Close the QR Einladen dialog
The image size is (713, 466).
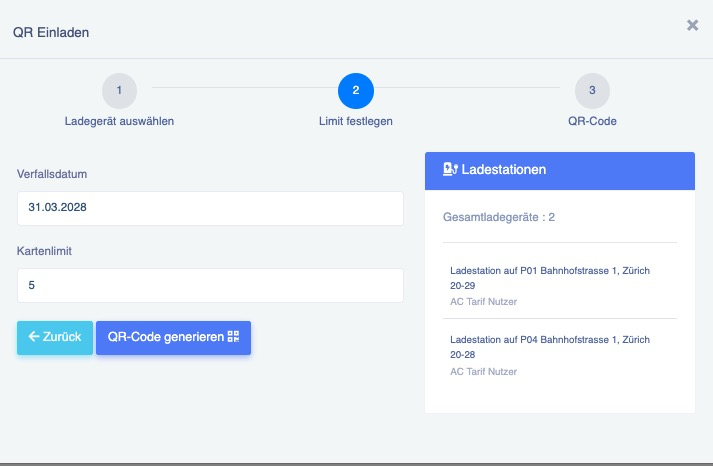(692, 26)
